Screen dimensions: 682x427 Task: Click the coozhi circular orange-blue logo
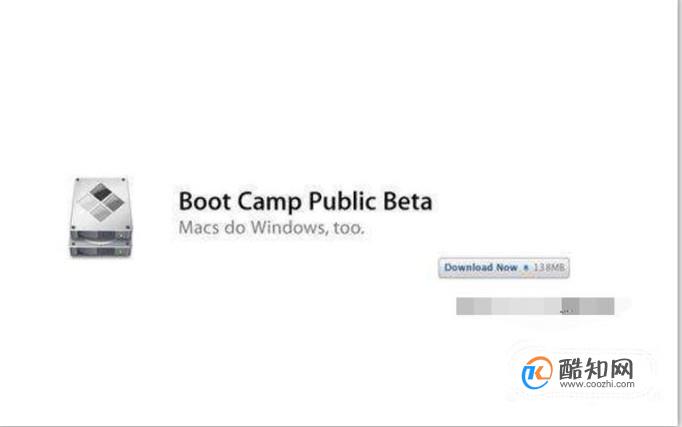click(x=537, y=373)
